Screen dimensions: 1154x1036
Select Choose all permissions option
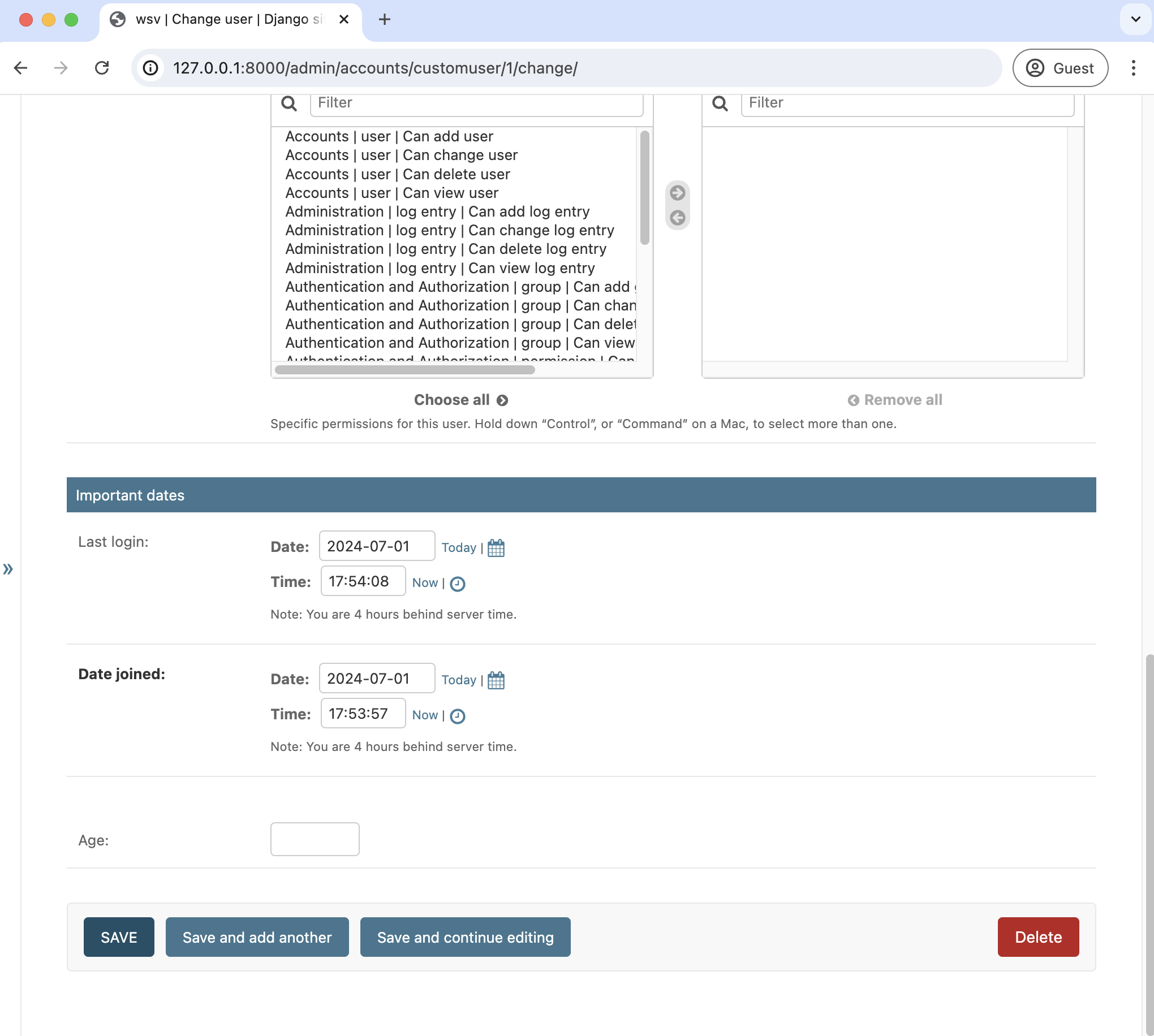[x=461, y=399]
